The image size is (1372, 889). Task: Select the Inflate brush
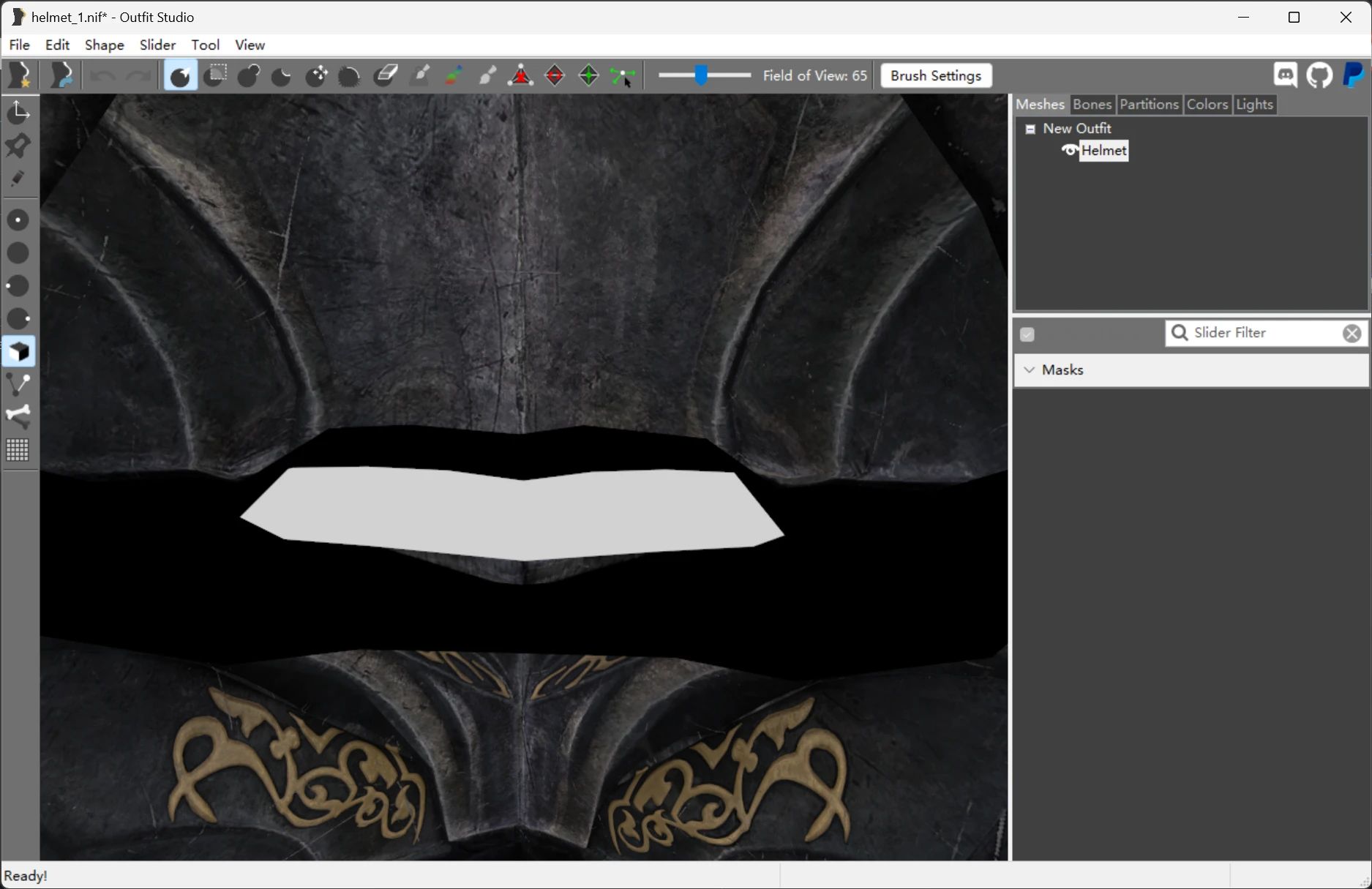click(x=249, y=75)
